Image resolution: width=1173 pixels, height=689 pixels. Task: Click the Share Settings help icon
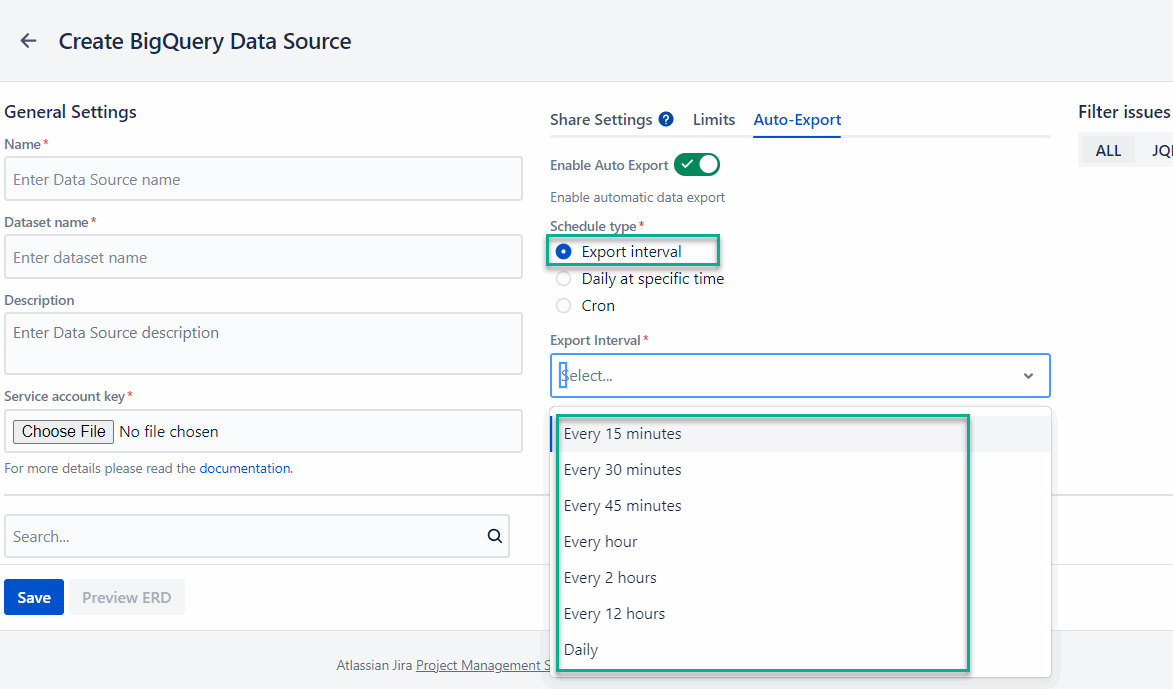click(666, 120)
